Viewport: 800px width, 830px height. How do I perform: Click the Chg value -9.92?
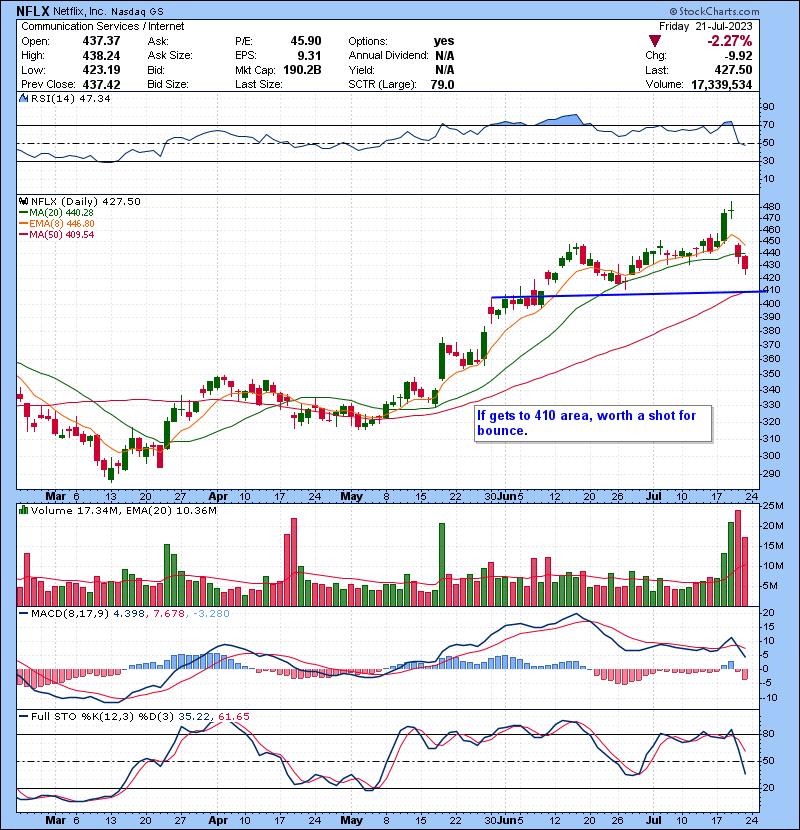tap(738, 56)
